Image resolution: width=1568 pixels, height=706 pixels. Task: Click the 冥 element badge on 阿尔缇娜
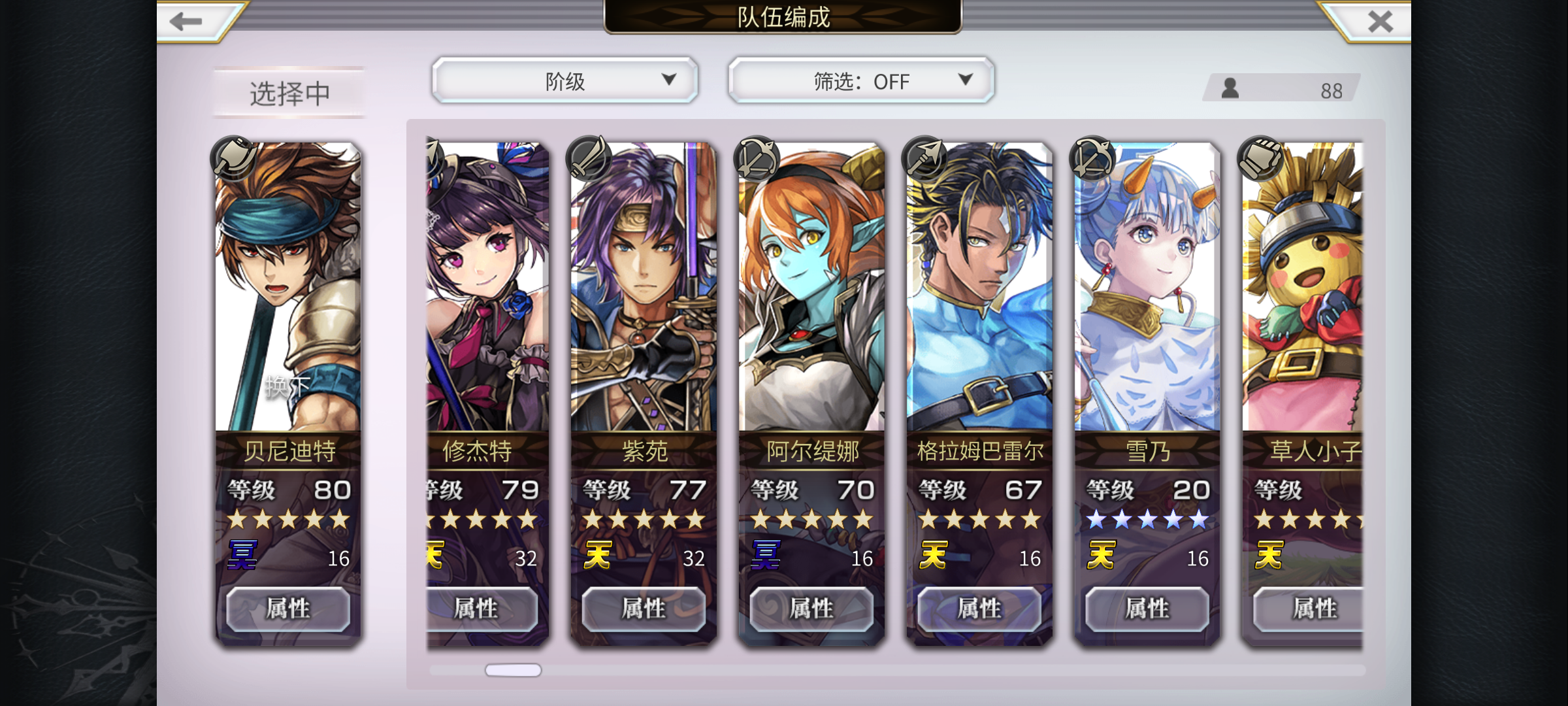click(765, 556)
